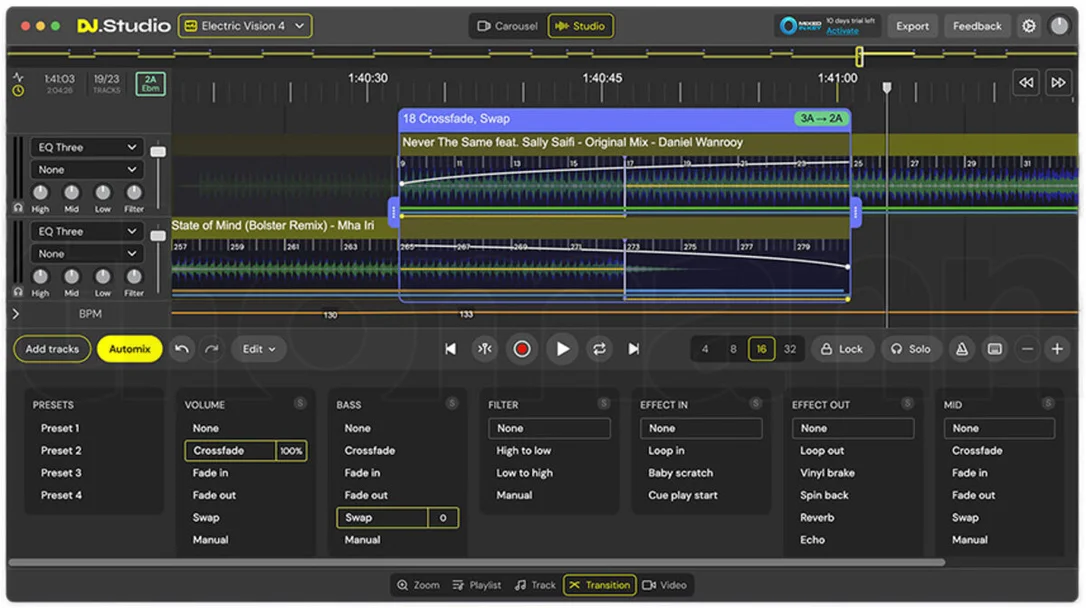The height and width of the screenshot is (608, 1086).
Task: Click the left transition edge handle
Action: coord(393,212)
